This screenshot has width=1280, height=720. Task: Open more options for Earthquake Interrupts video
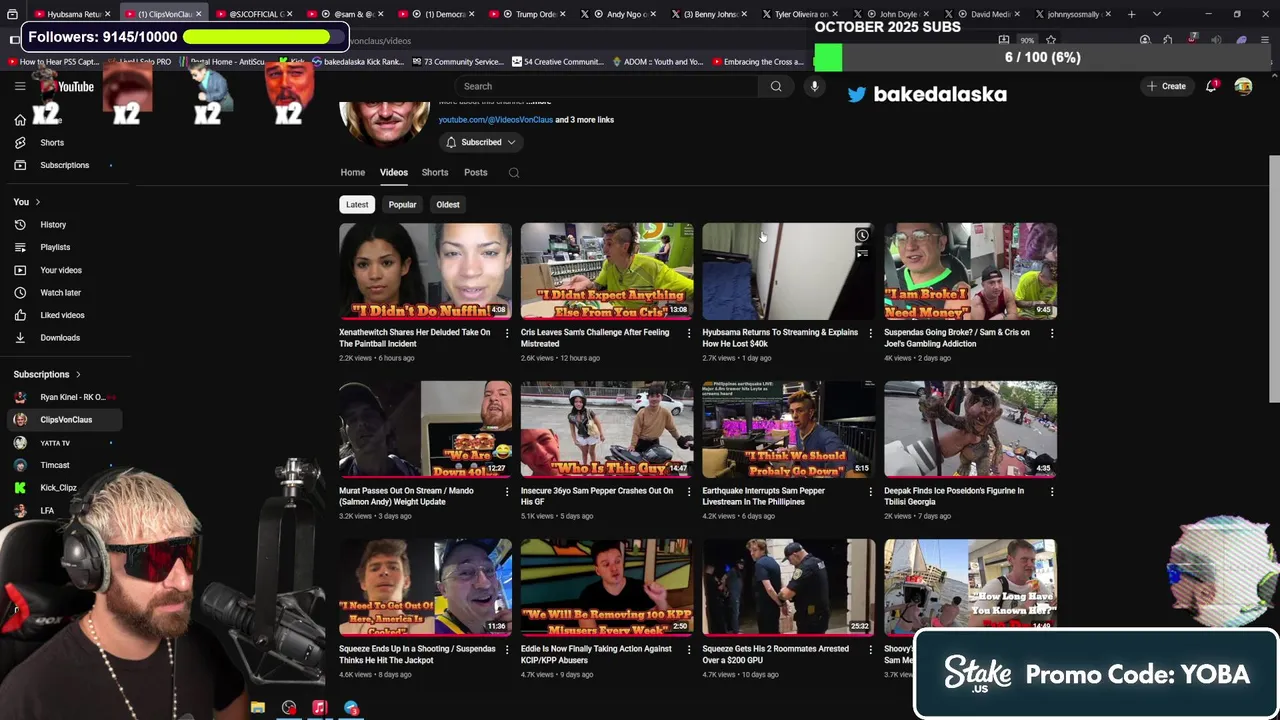pyautogui.click(x=870, y=492)
